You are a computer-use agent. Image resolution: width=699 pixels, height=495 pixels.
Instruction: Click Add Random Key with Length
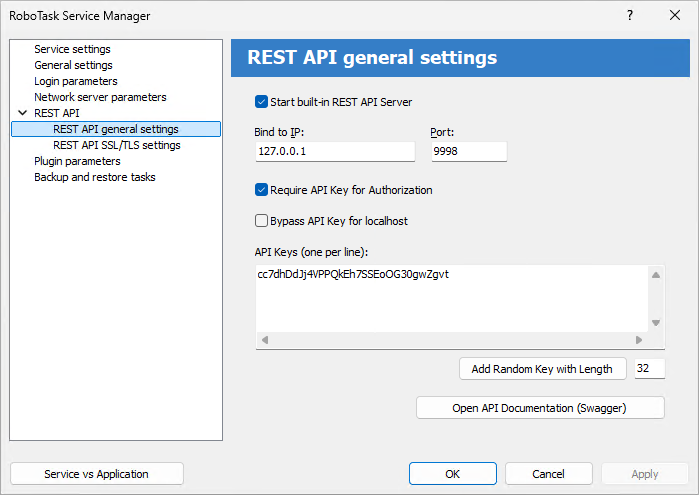tap(543, 369)
